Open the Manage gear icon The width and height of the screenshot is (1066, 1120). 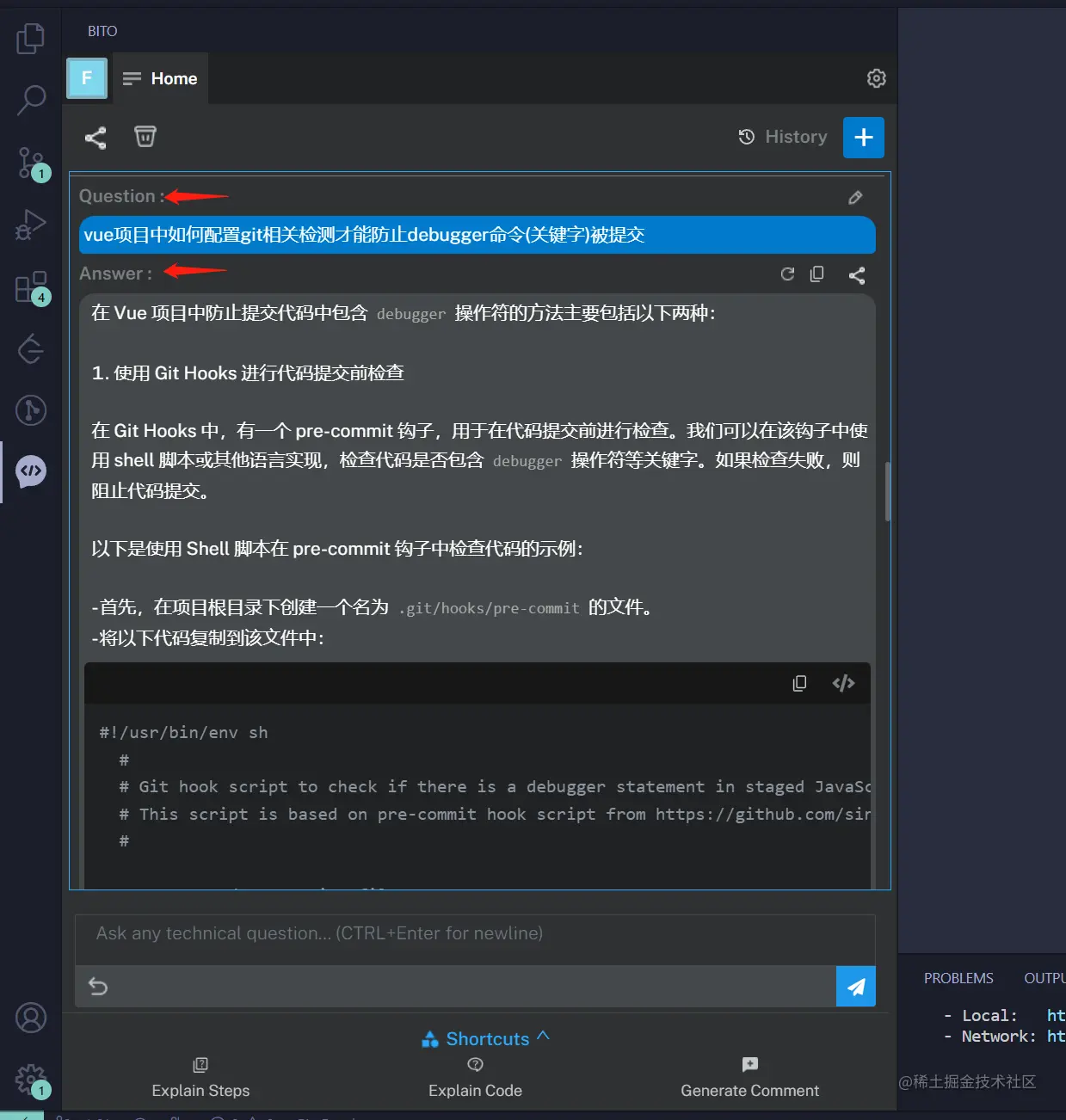[x=31, y=1080]
